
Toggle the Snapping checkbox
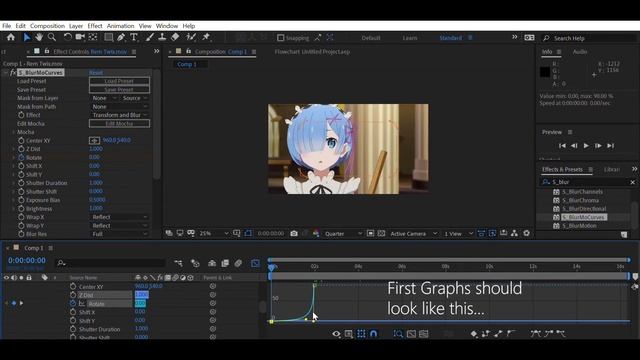click(280, 38)
